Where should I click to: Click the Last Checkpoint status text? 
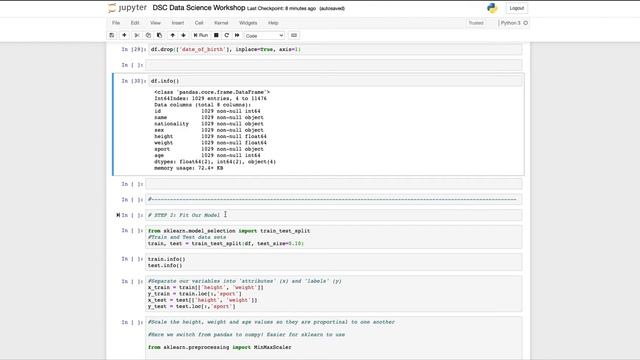tap(281, 8)
